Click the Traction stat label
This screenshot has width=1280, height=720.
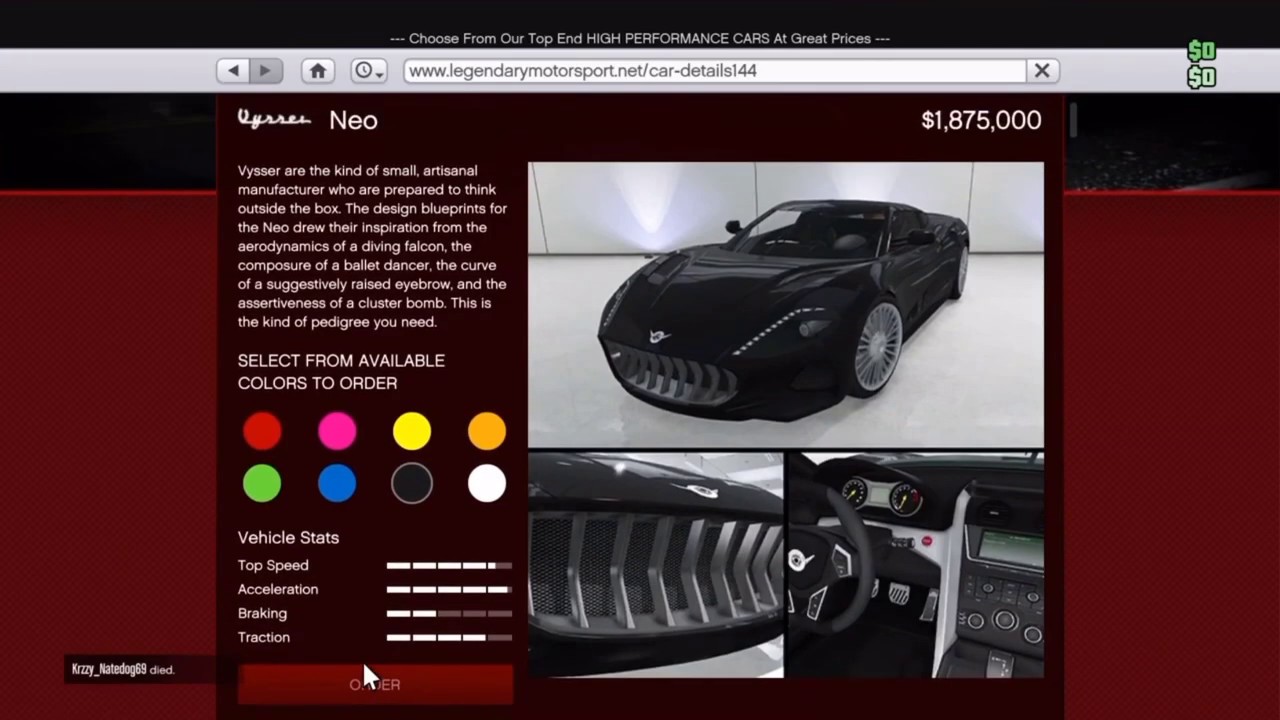(x=264, y=638)
